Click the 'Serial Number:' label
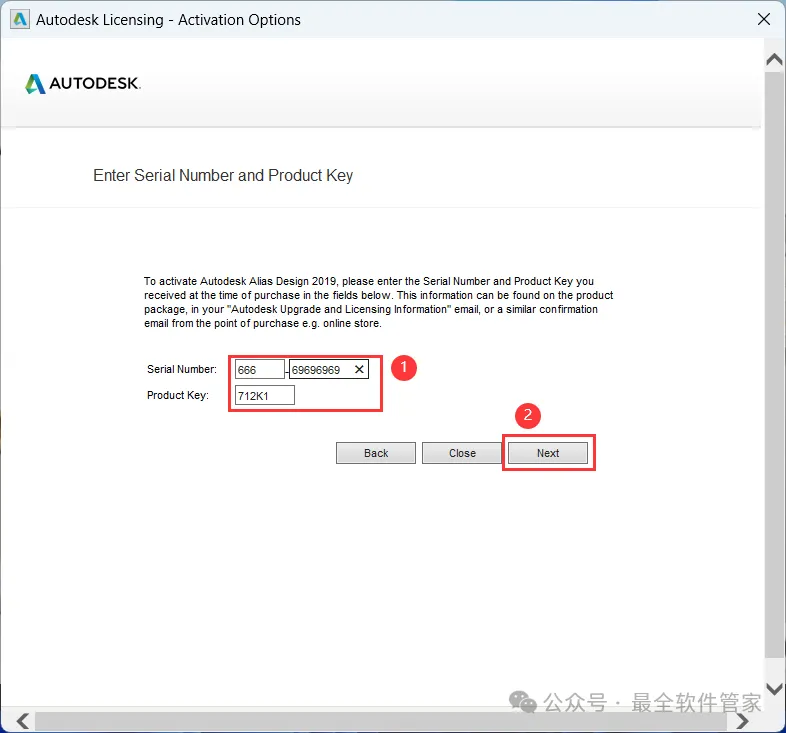The image size is (786, 733). [182, 370]
